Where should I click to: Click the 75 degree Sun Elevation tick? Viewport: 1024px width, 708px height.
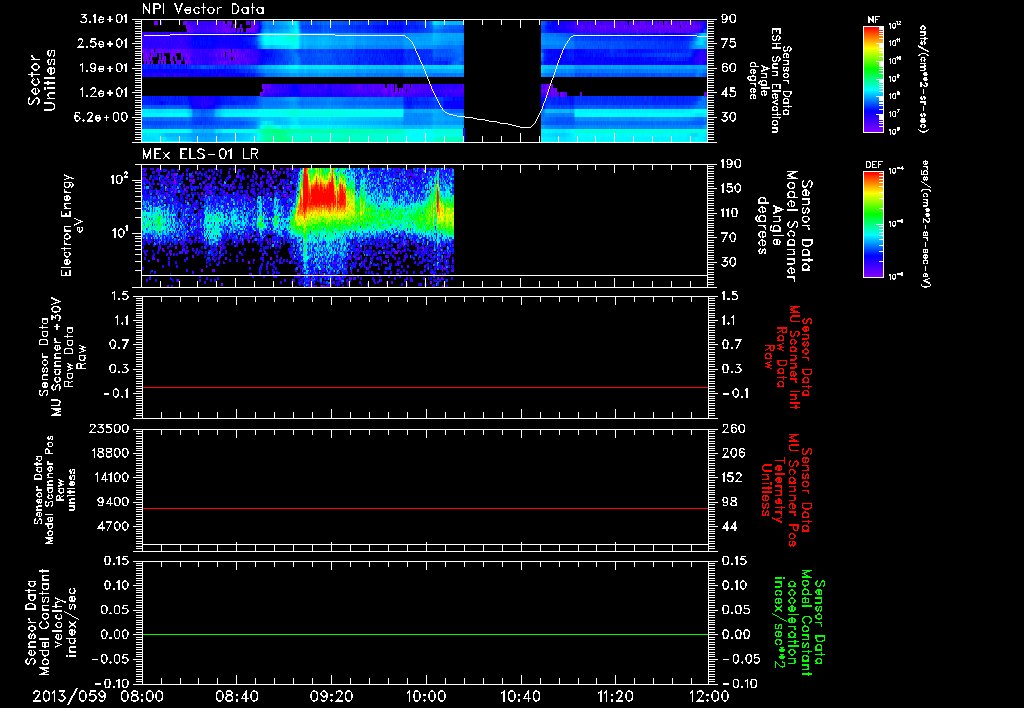click(x=729, y=43)
